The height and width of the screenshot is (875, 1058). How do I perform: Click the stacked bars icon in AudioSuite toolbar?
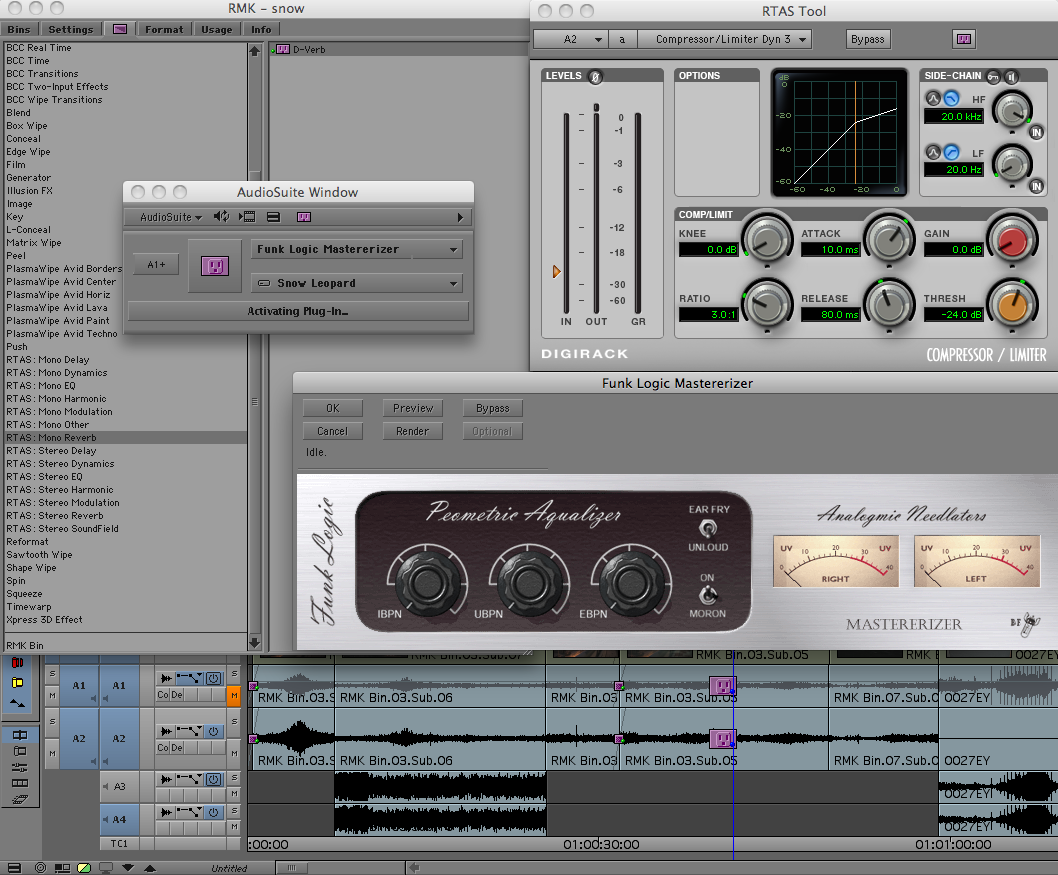click(x=273, y=217)
